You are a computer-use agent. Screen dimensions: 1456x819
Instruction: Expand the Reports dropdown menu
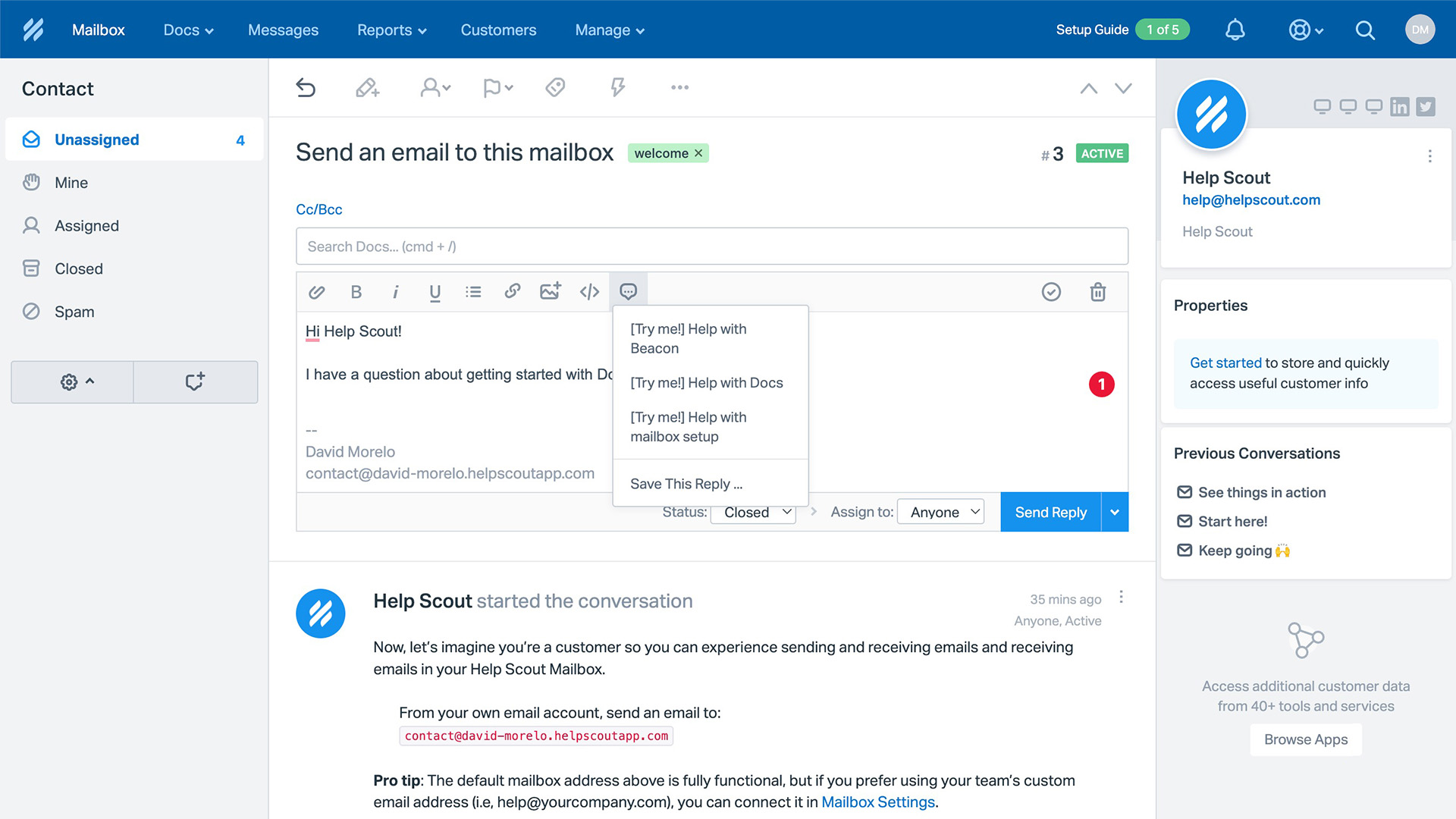[392, 30]
